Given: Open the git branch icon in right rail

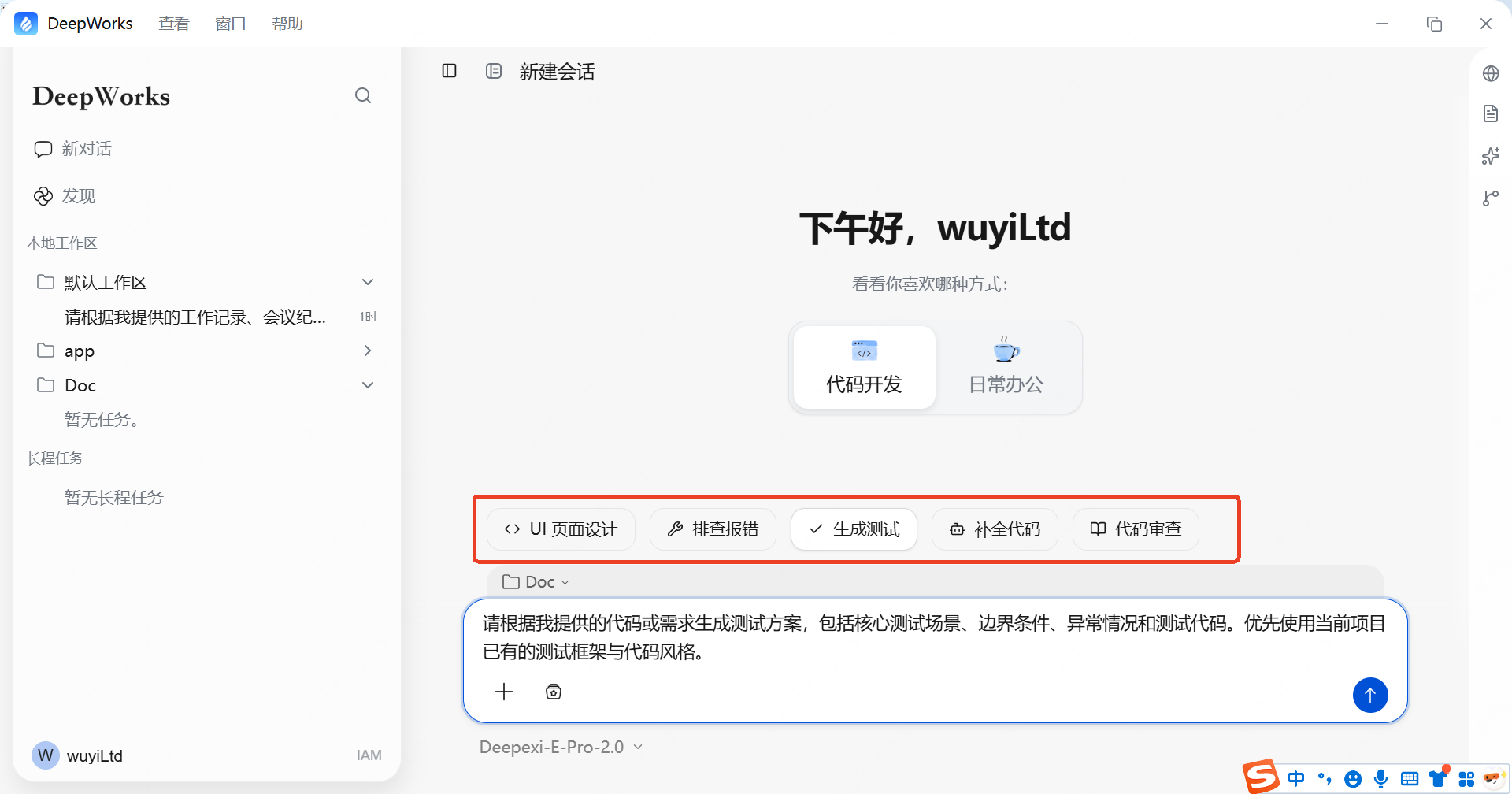Looking at the screenshot, I should 1491,198.
